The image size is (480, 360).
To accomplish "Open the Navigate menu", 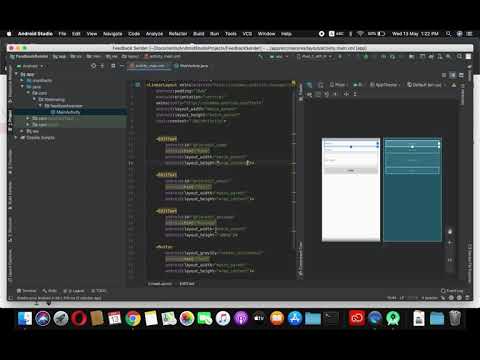I will [112, 34].
